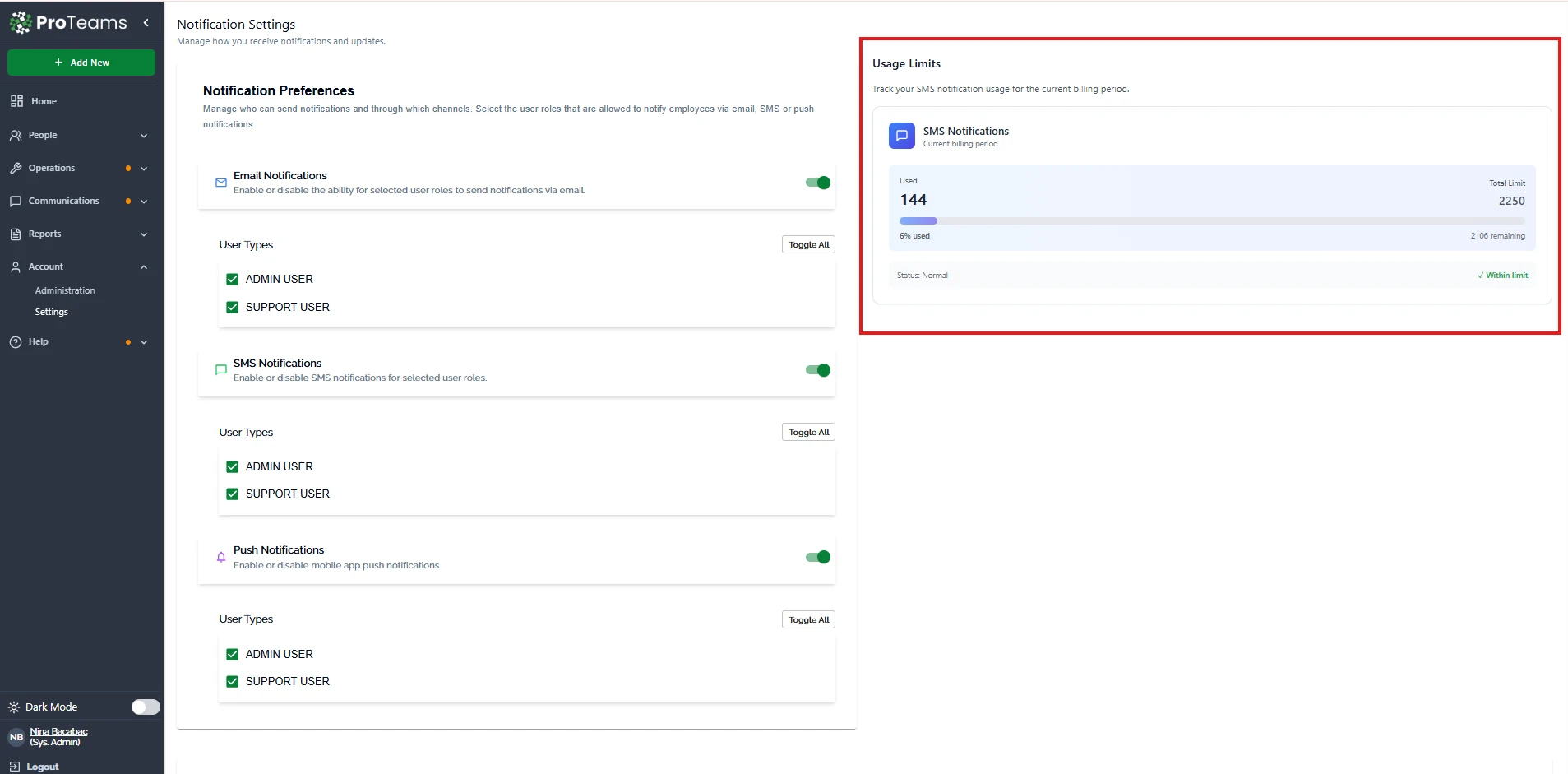1568x774 pixels.
Task: Uncheck SUPPORT USER under Push Notifications
Action: pos(233,681)
